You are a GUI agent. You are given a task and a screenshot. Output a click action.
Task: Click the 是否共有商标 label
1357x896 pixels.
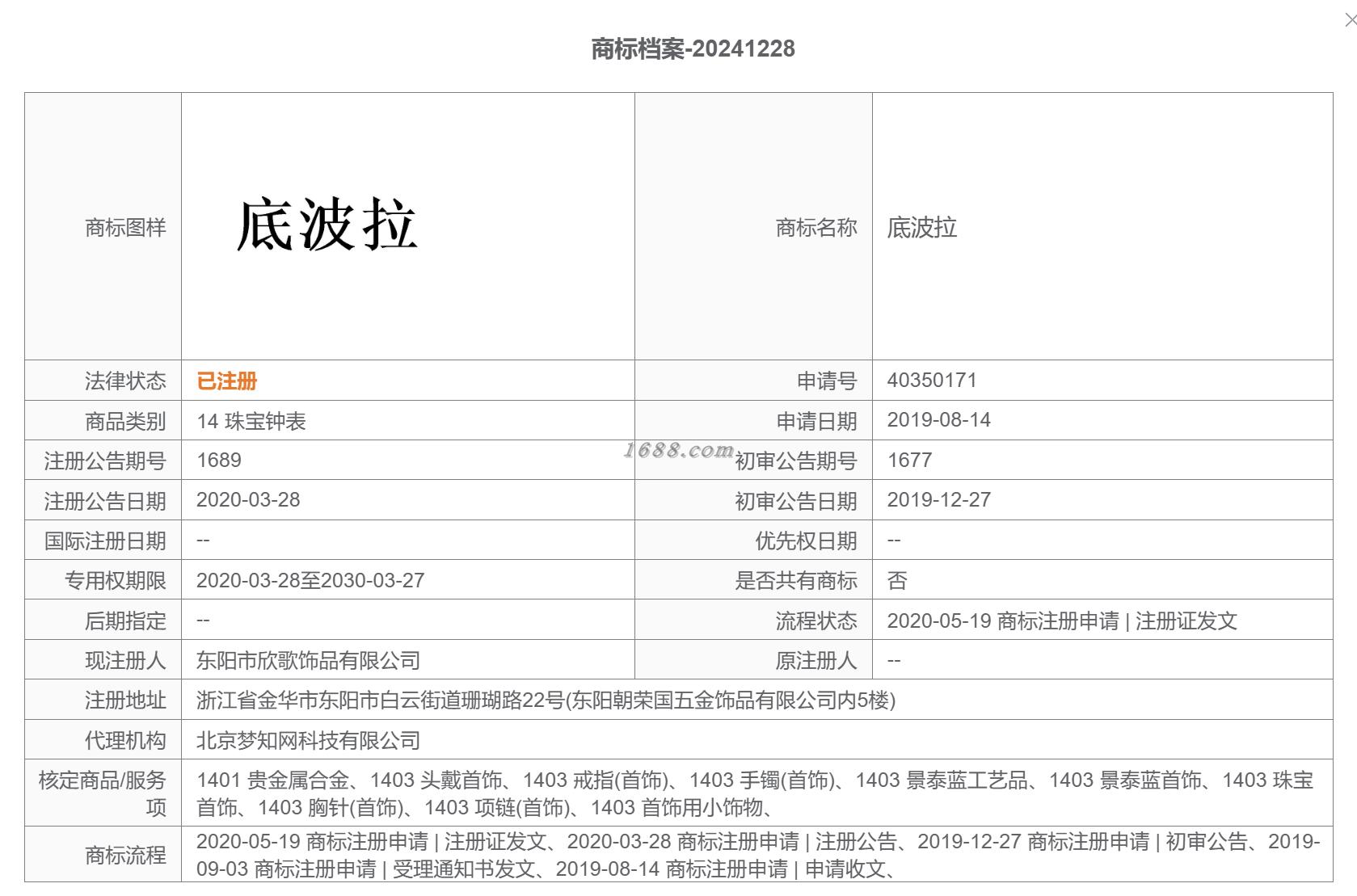tap(796, 580)
